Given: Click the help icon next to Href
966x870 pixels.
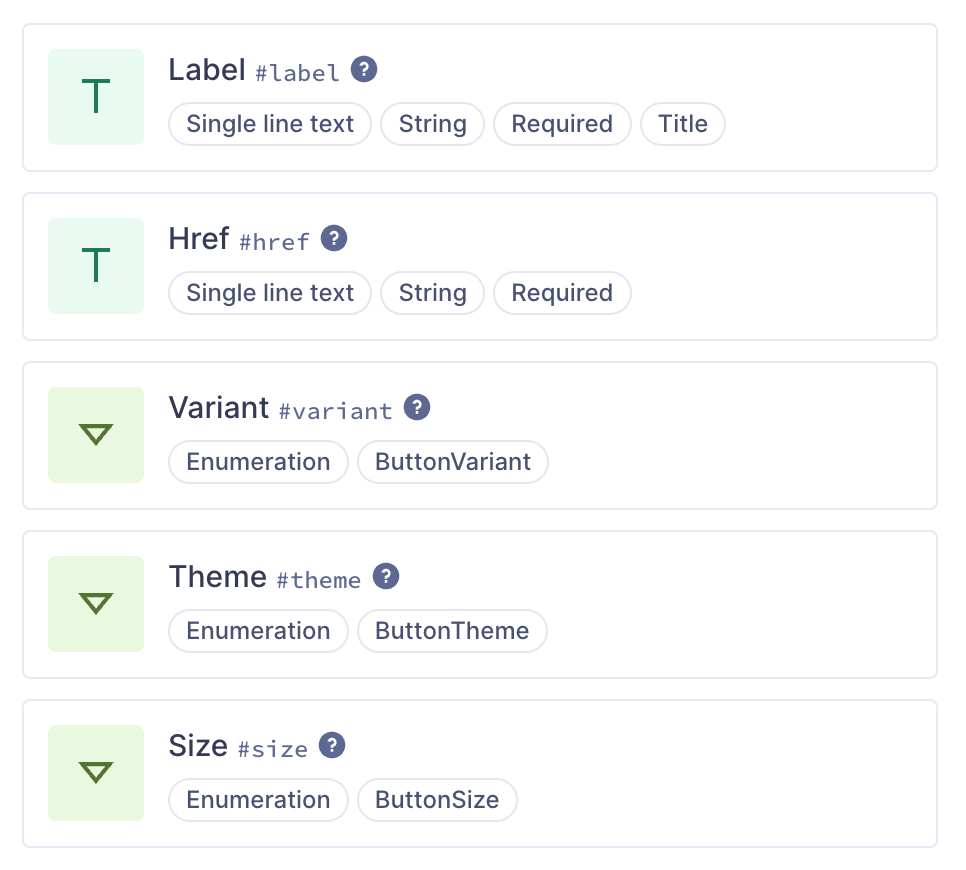Looking at the screenshot, I should click(334, 239).
